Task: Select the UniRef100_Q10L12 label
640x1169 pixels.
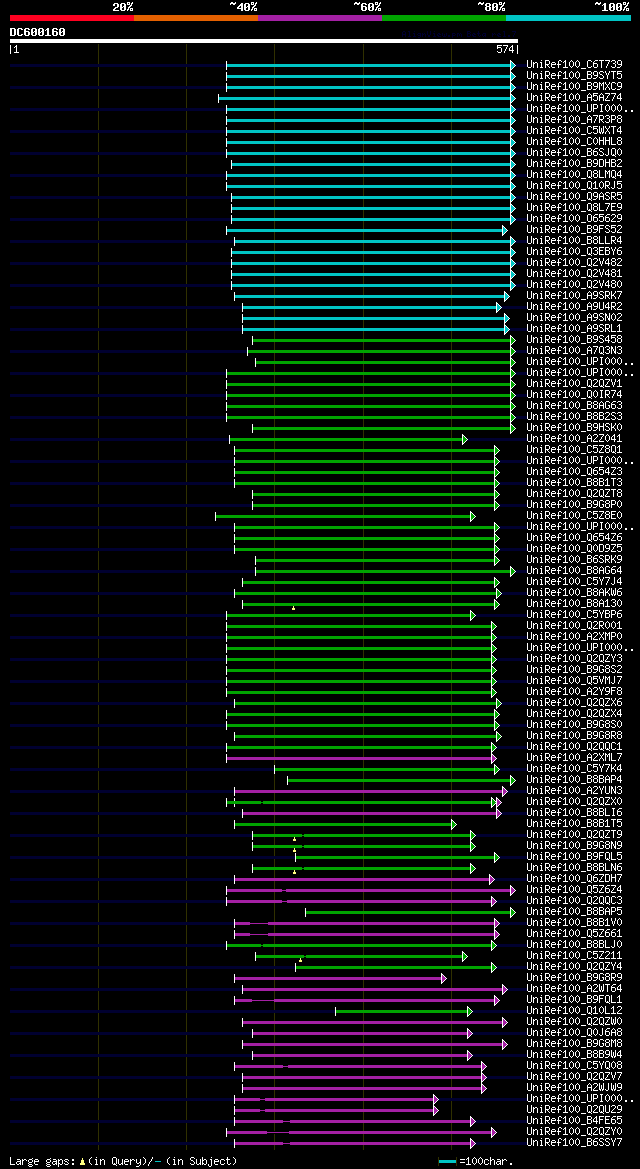Action: (574, 1010)
